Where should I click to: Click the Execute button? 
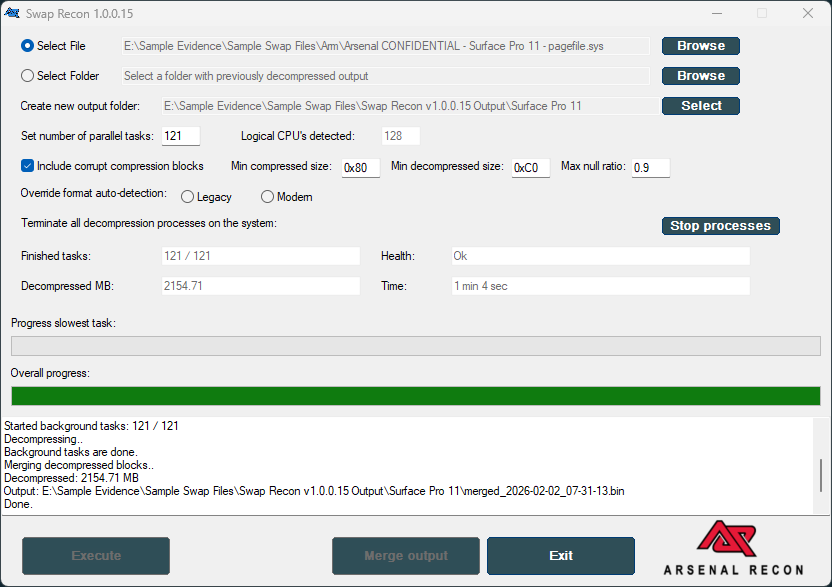tap(96, 556)
